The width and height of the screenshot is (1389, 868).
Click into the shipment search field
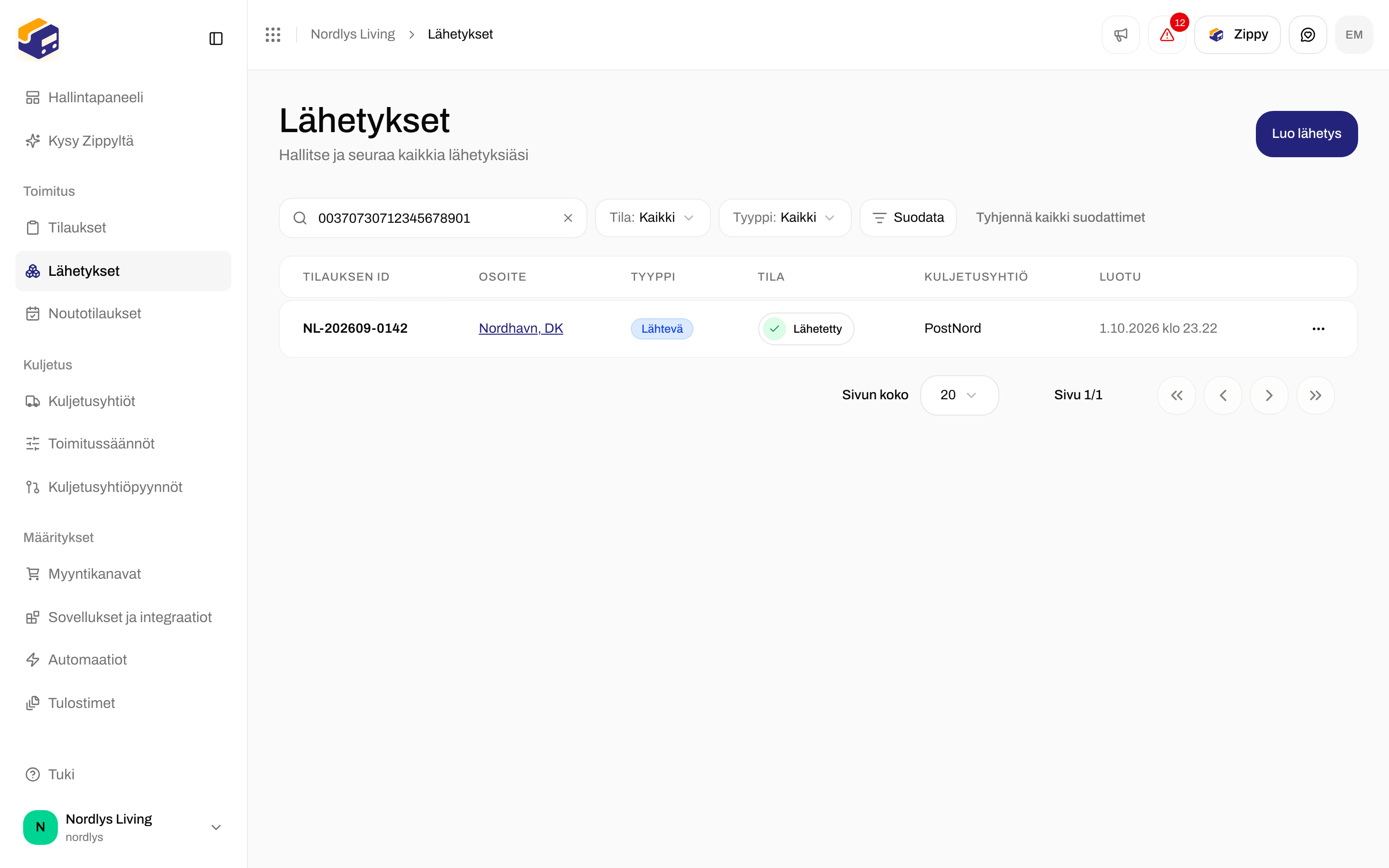pos(433,218)
